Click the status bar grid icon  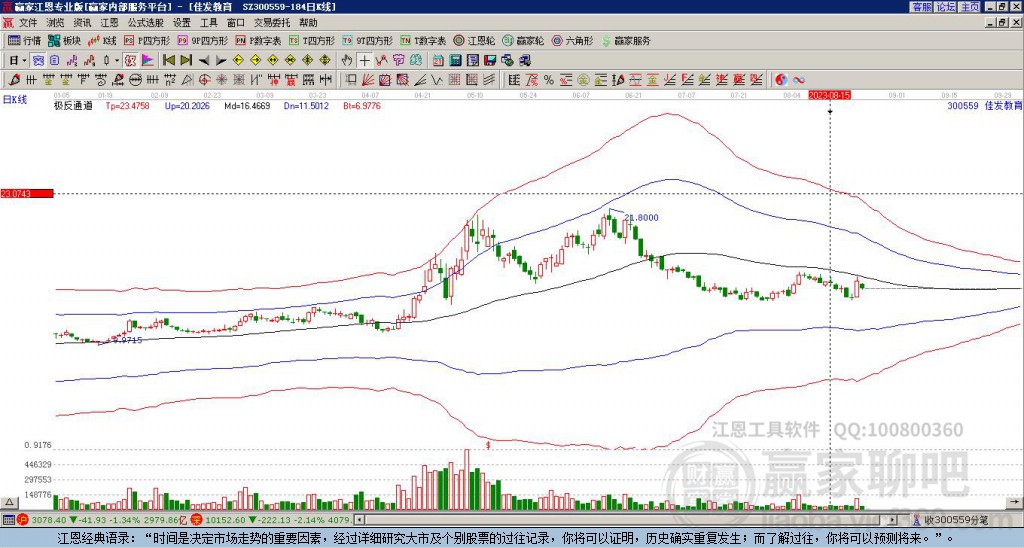(8, 520)
